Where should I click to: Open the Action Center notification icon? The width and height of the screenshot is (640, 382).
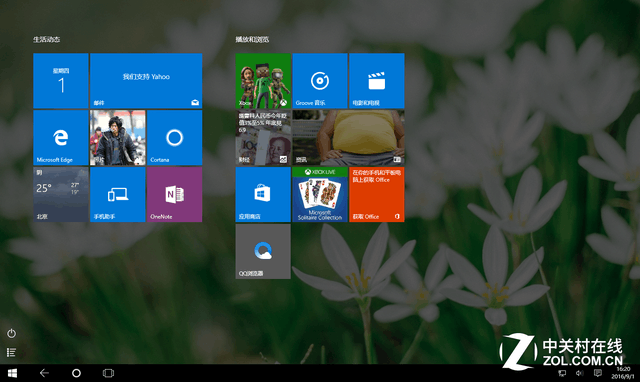[598, 373]
